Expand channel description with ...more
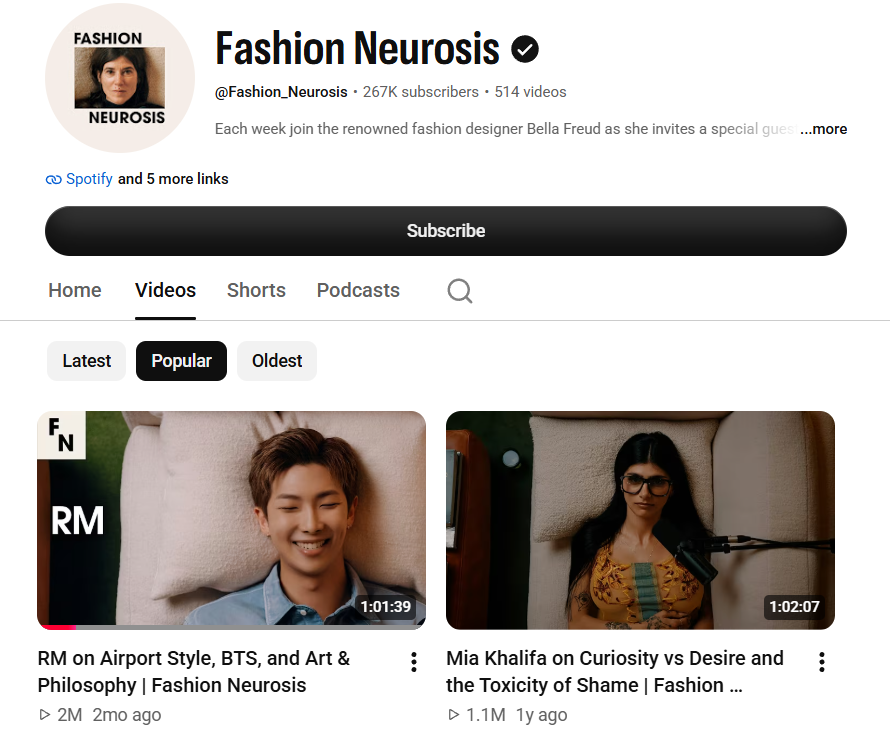890x731 pixels. (824, 129)
